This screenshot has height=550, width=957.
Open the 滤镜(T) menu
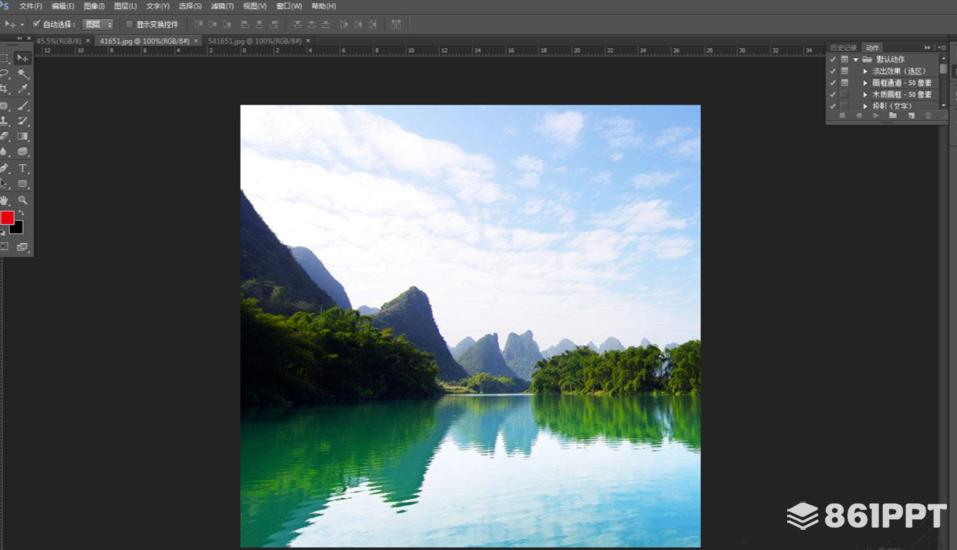(222, 6)
